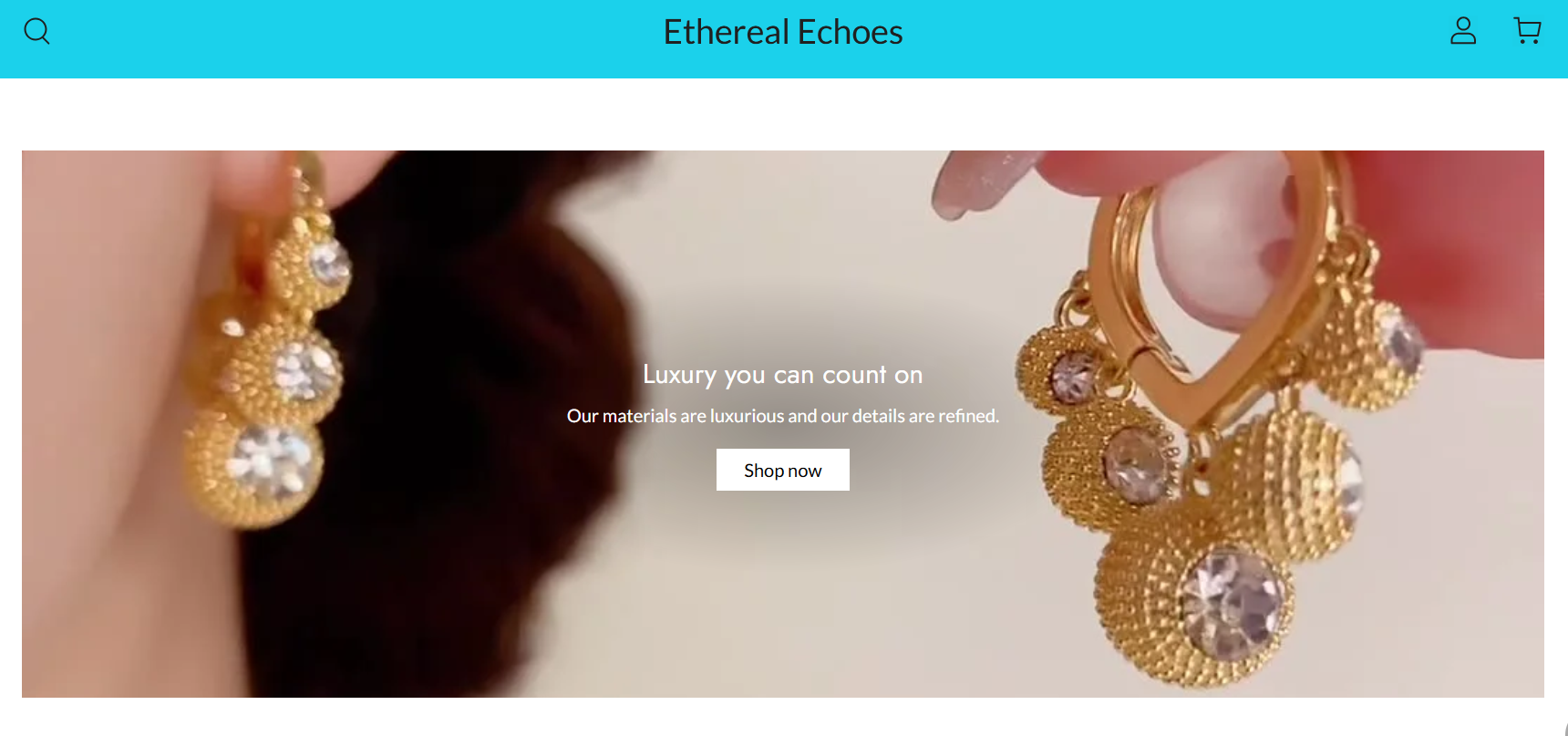The height and width of the screenshot is (736, 1568).
Task: Click the word "Echoes" in store name
Action: tap(850, 32)
